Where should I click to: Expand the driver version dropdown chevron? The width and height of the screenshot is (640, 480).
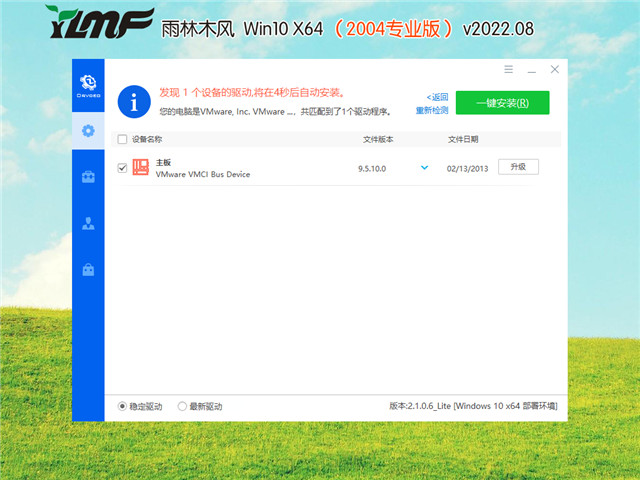424,167
